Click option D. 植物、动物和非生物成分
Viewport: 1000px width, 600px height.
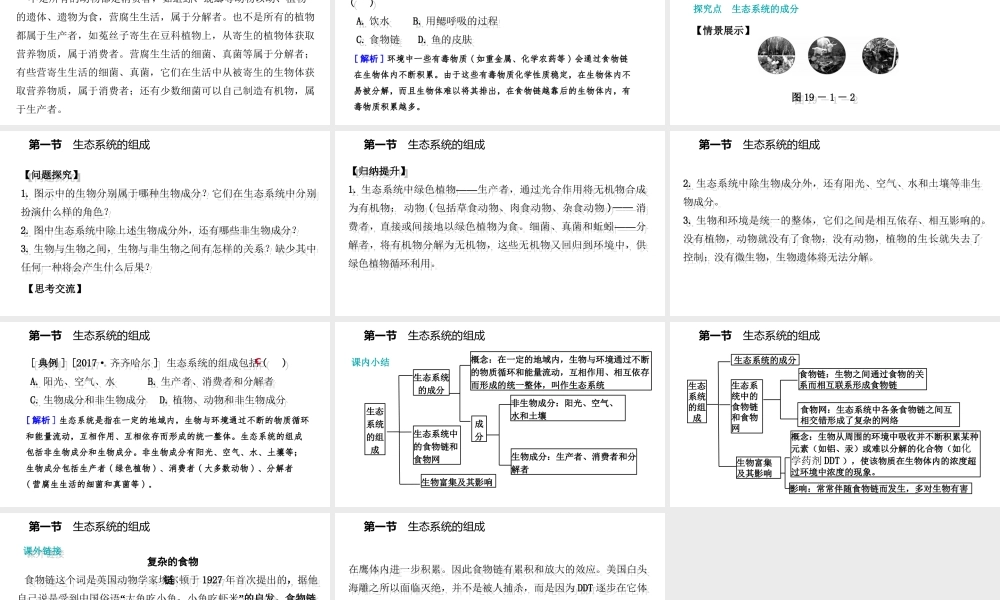coord(223,400)
